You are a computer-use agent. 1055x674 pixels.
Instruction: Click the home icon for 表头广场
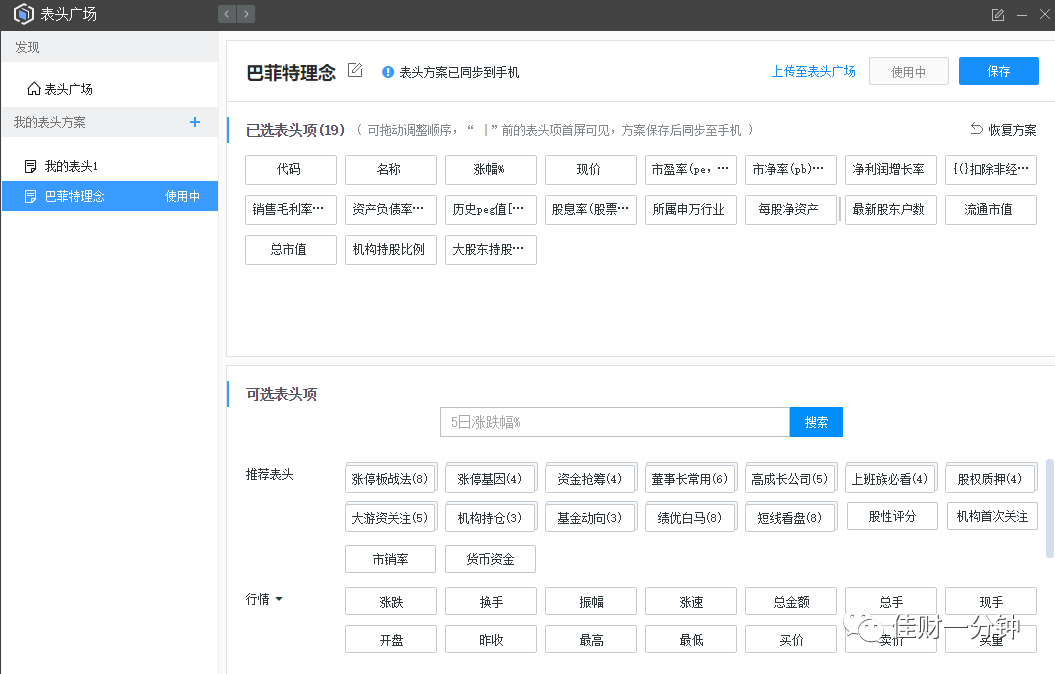[34, 89]
